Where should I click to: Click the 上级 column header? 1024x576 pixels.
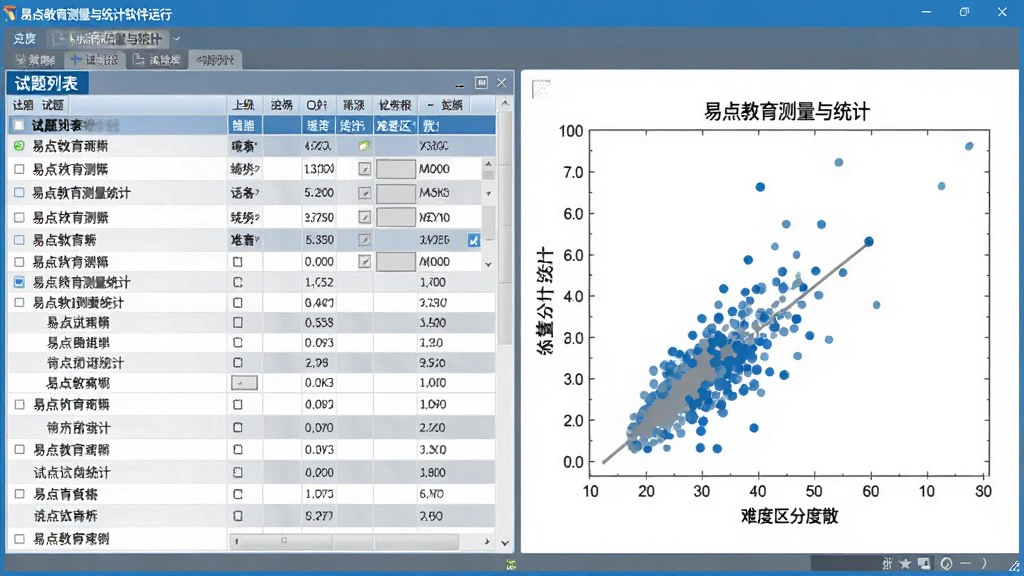pyautogui.click(x=244, y=105)
